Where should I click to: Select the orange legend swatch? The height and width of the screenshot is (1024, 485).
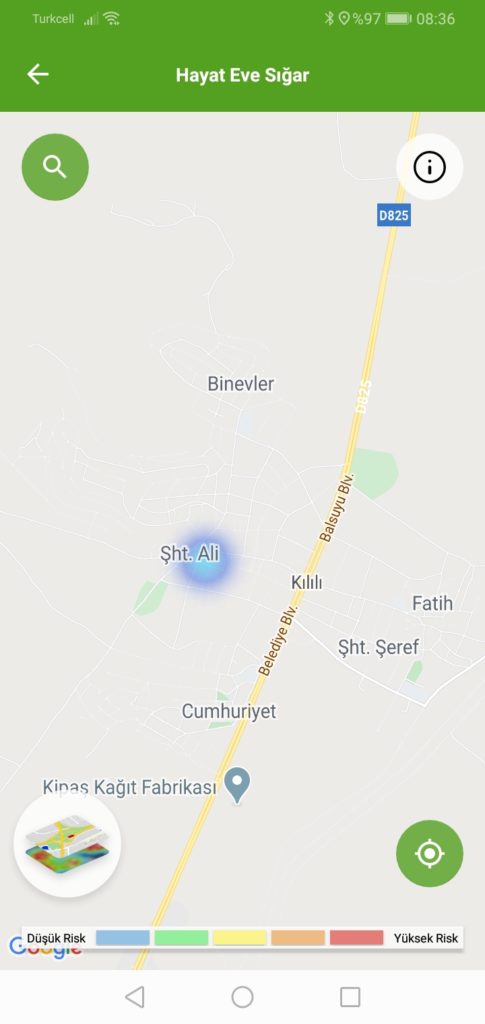pos(298,938)
